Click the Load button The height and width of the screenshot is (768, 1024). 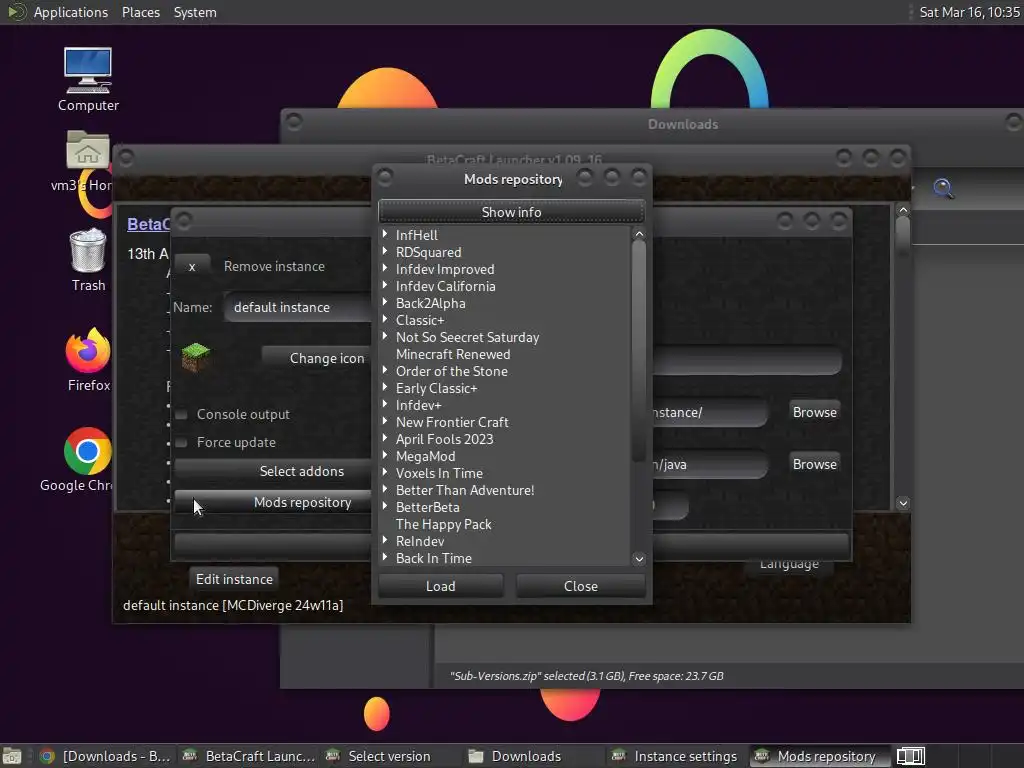[x=441, y=586]
